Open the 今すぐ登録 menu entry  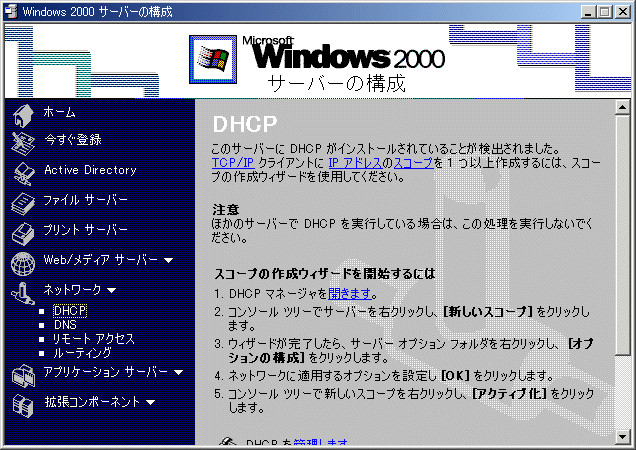click(x=73, y=140)
